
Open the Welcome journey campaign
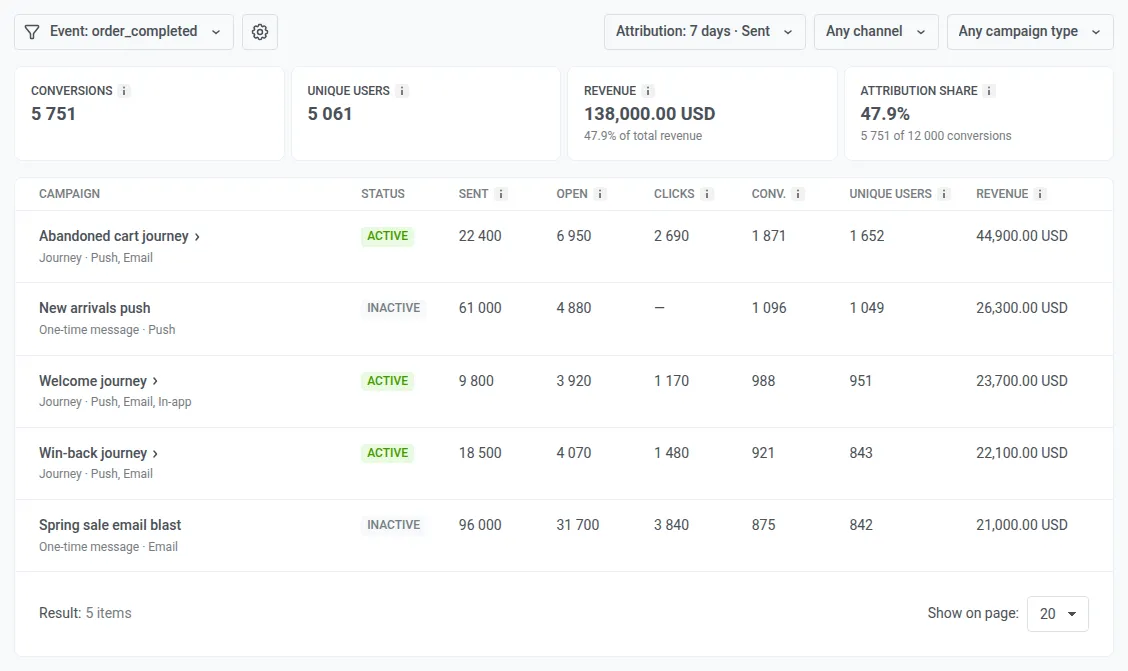93,380
